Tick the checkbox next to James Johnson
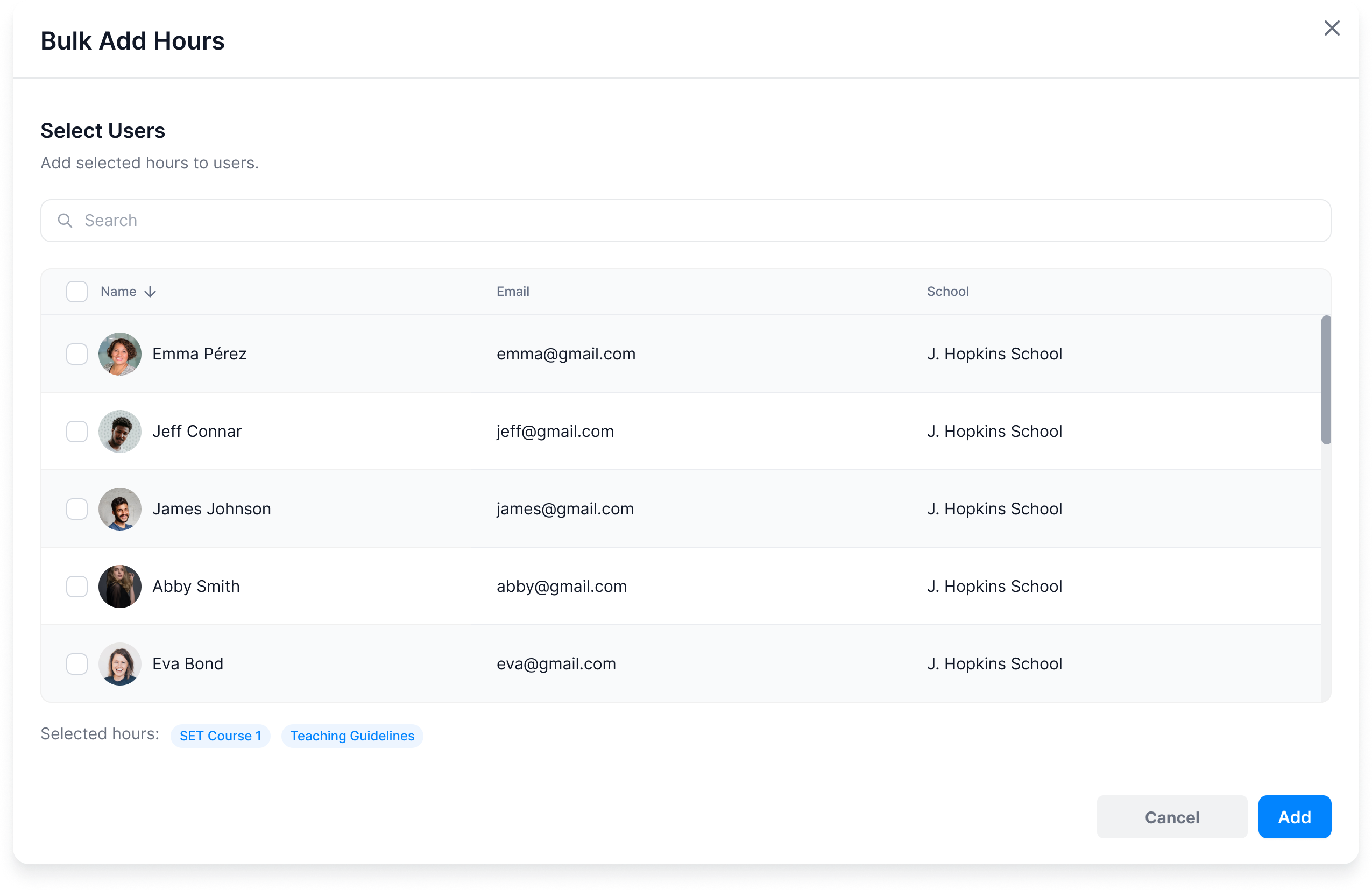The height and width of the screenshot is (890, 1372). [76, 509]
